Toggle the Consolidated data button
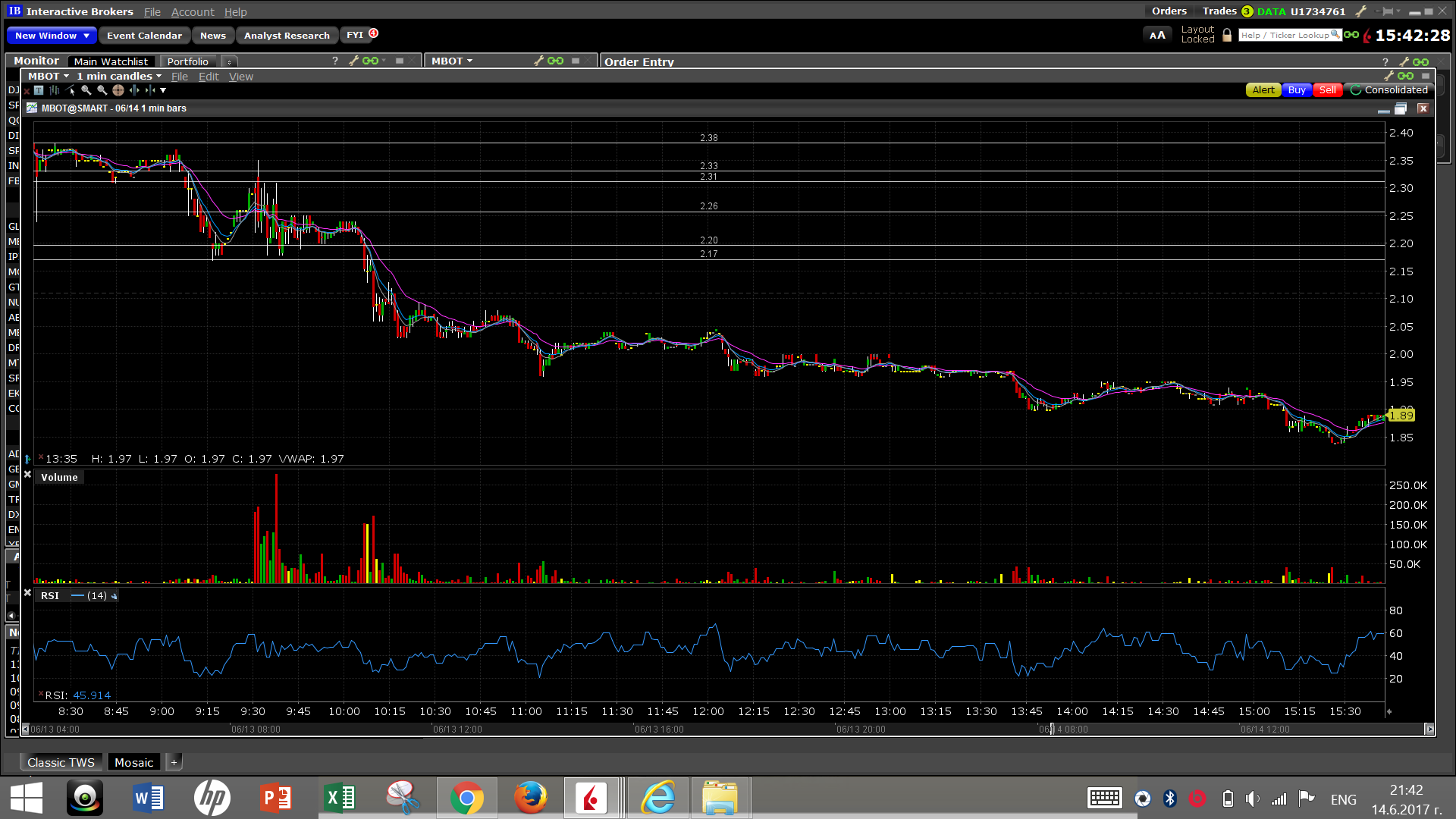The width and height of the screenshot is (1456, 819). pyautogui.click(x=1389, y=90)
